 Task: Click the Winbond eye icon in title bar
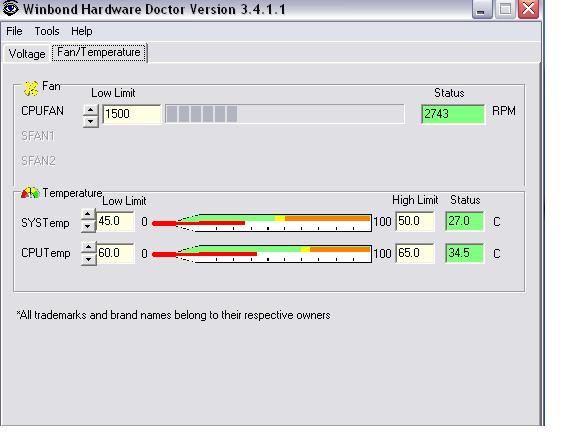(10, 8)
